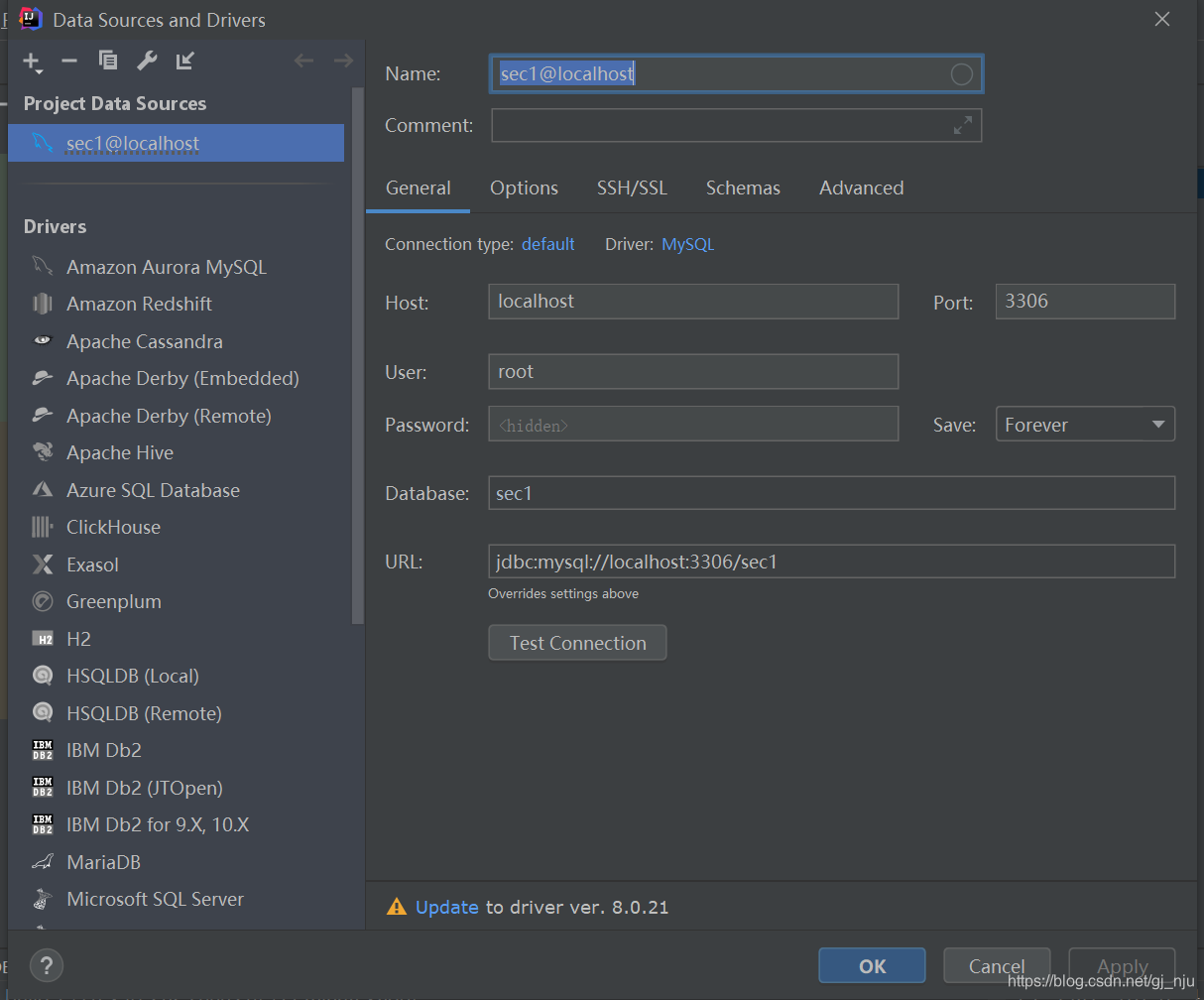Screen dimensions: 1204x1000
Task: Select the Apache Cassandra eye icon
Action: (x=42, y=340)
